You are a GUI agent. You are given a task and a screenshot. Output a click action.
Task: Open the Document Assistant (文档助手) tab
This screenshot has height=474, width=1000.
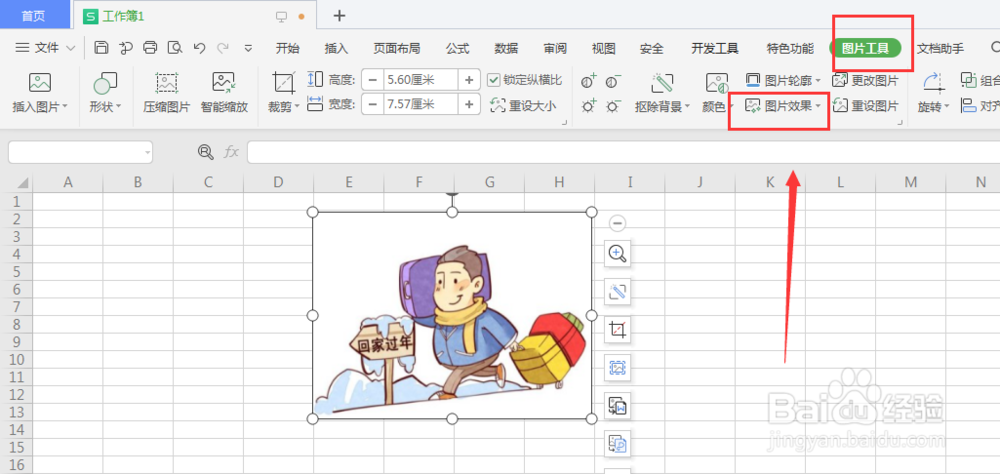tap(941, 48)
